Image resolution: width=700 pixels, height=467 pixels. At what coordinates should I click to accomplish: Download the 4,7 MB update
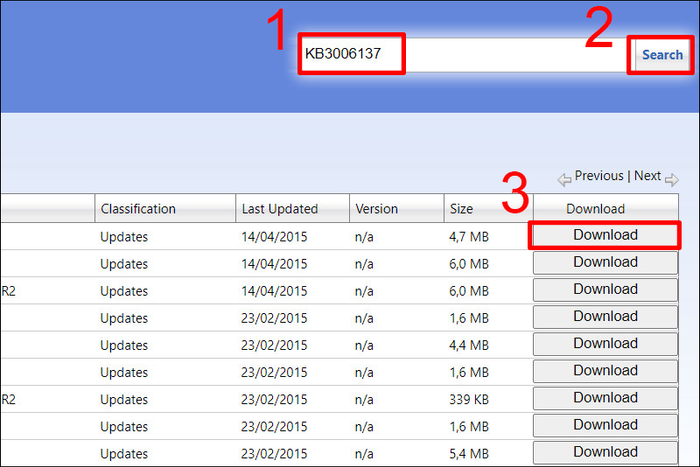click(x=605, y=235)
